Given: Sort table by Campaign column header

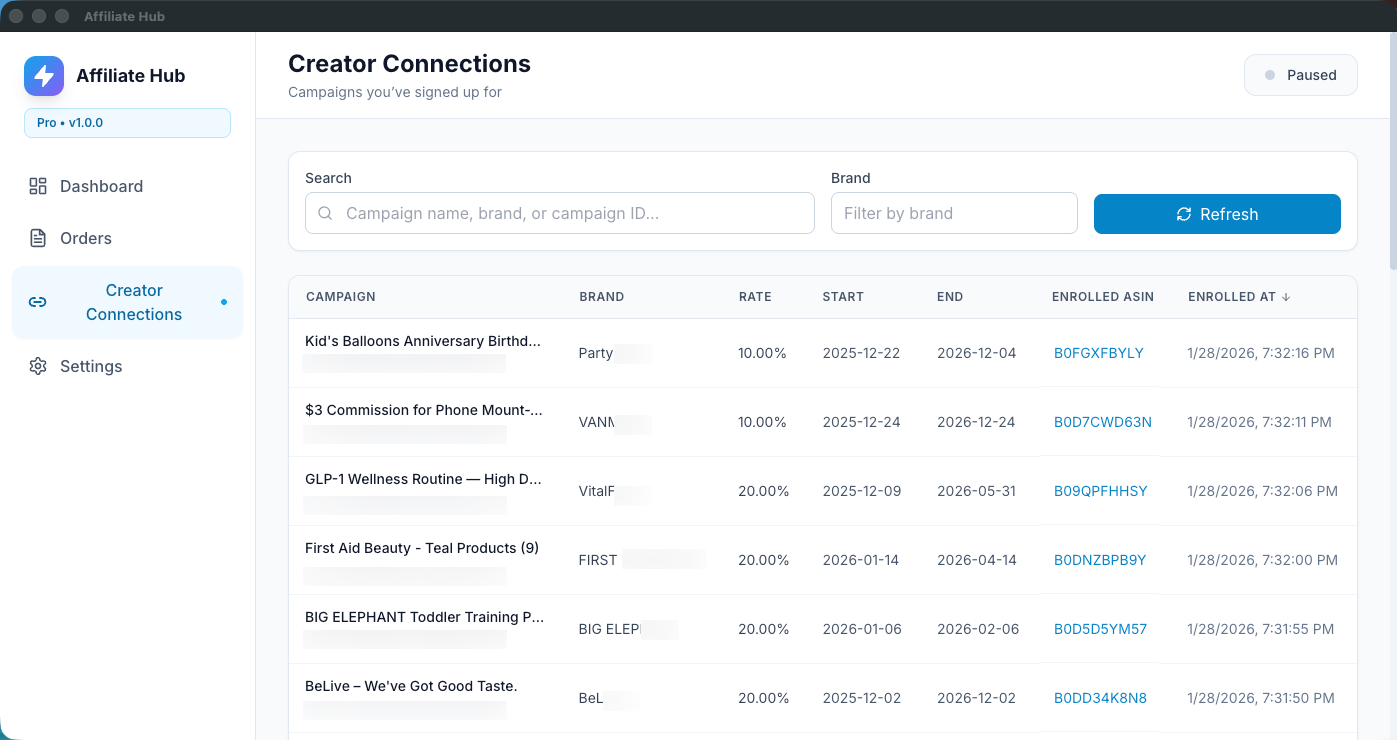Looking at the screenshot, I should tap(341, 297).
